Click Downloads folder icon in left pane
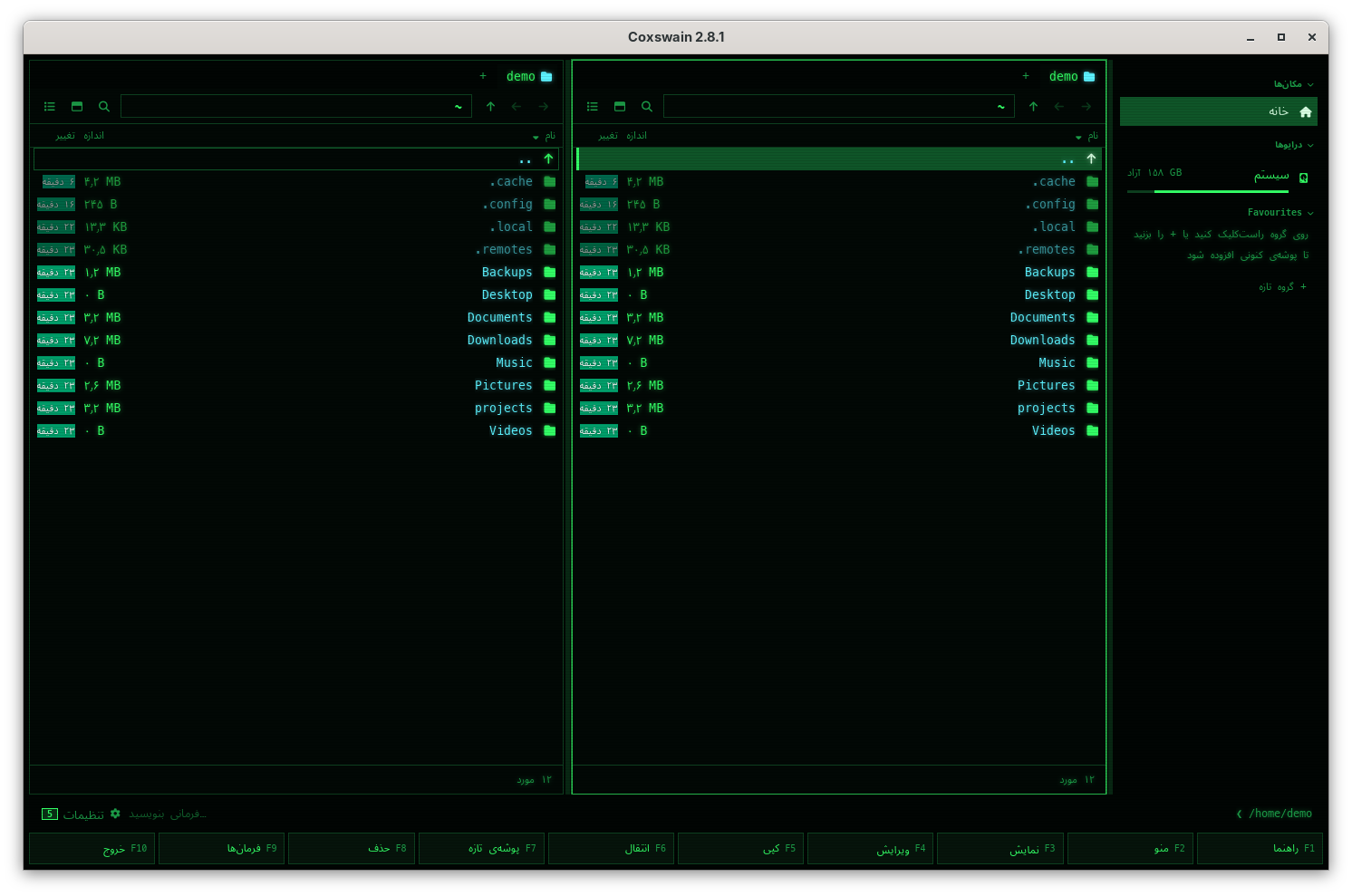The width and height of the screenshot is (1352, 896). [549, 340]
